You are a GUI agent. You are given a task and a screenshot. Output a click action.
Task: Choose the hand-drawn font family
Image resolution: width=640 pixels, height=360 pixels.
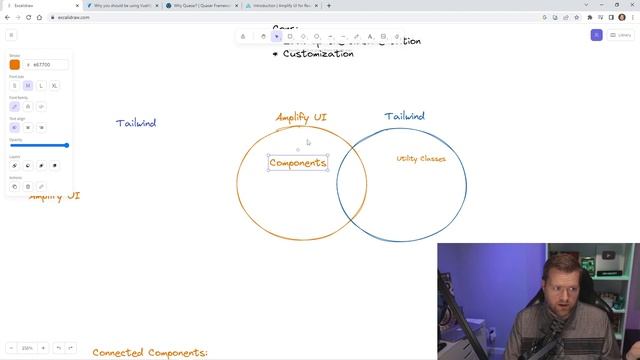[15, 107]
